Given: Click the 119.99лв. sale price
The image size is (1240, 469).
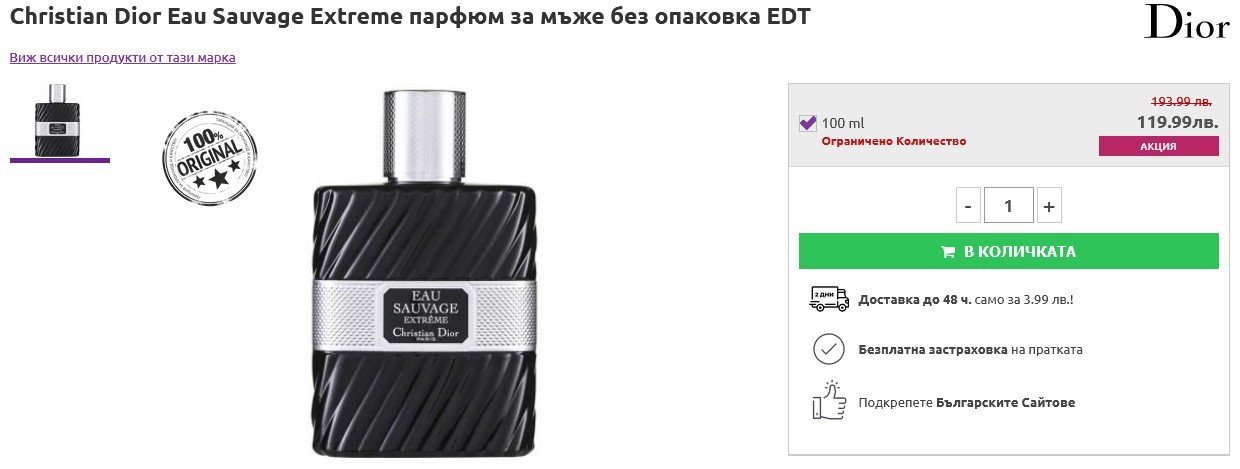Looking at the screenshot, I should (1177, 122).
